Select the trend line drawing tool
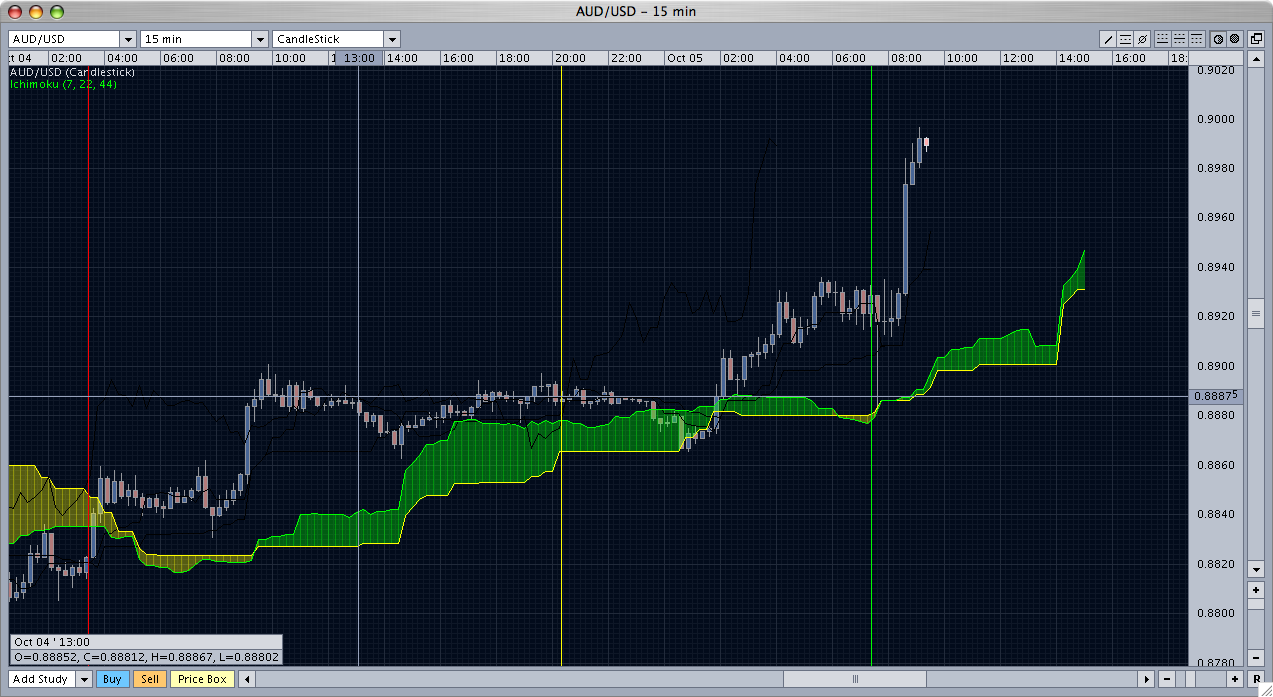Image resolution: width=1273 pixels, height=697 pixels. [1108, 39]
